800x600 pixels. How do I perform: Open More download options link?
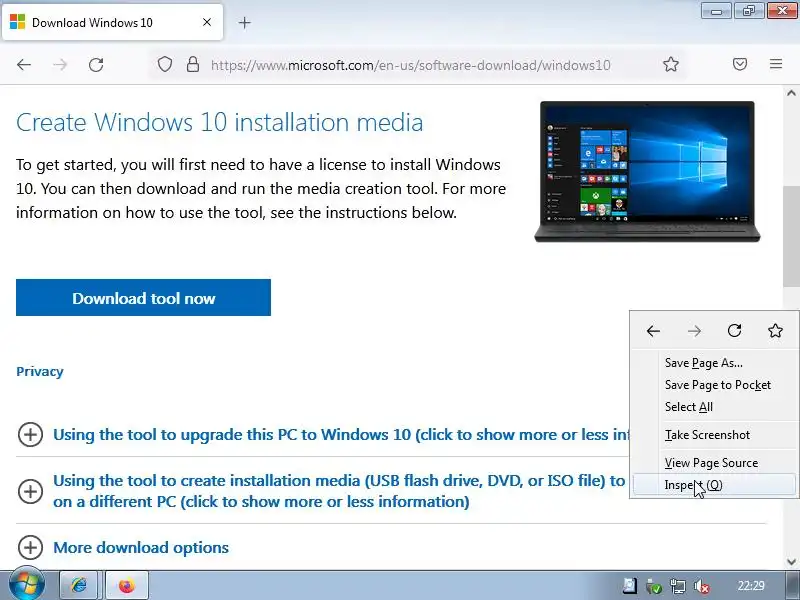click(x=141, y=547)
